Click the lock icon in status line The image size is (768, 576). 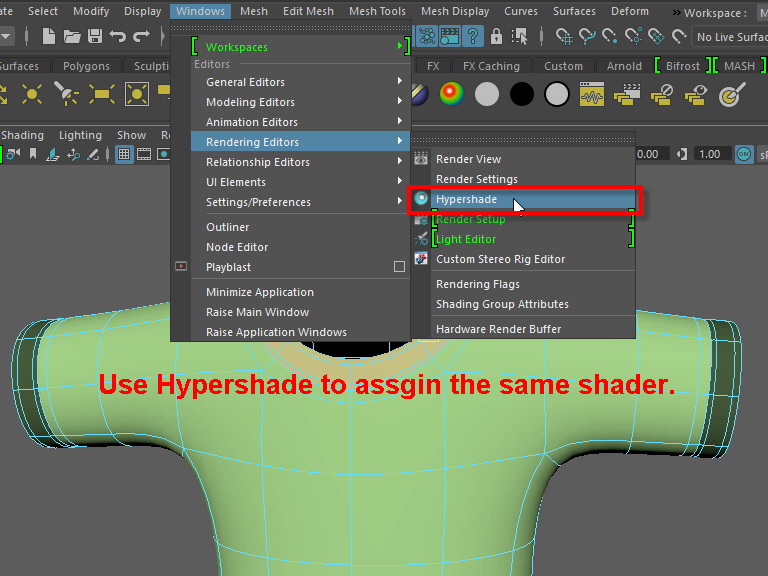tap(497, 36)
